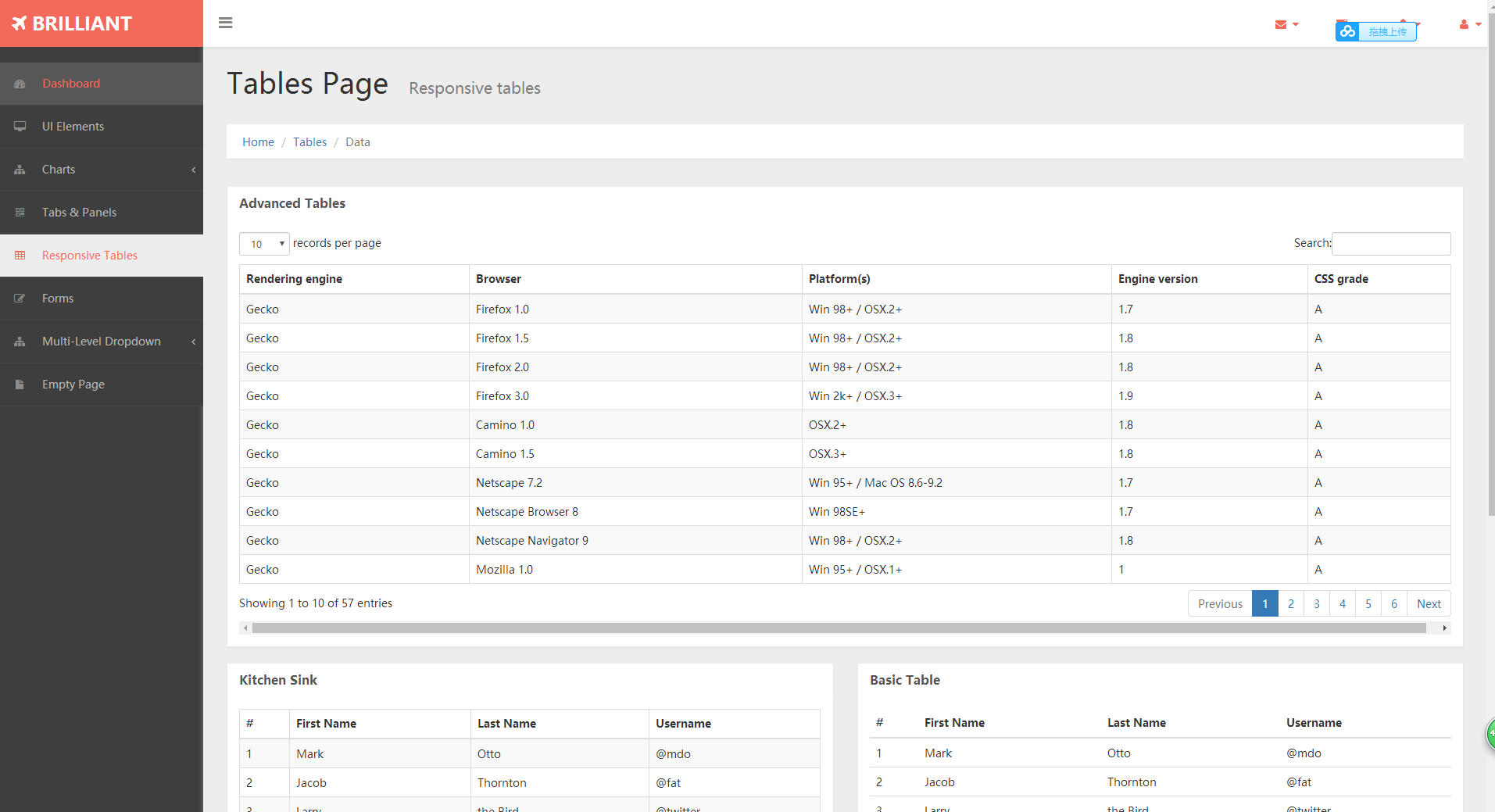
Task: Click the UI Elements monitor icon
Action: pos(20,127)
